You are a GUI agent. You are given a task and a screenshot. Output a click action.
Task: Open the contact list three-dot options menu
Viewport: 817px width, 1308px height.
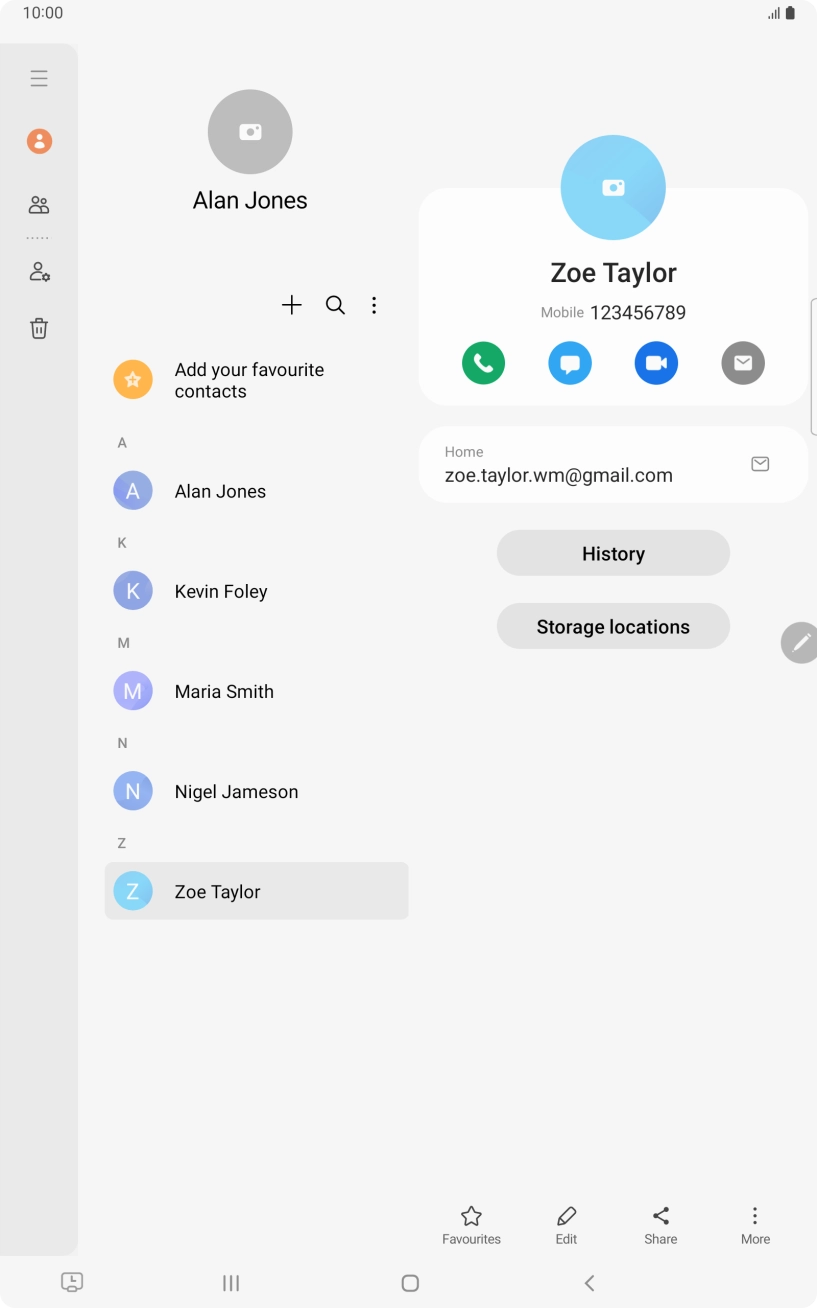[374, 305]
